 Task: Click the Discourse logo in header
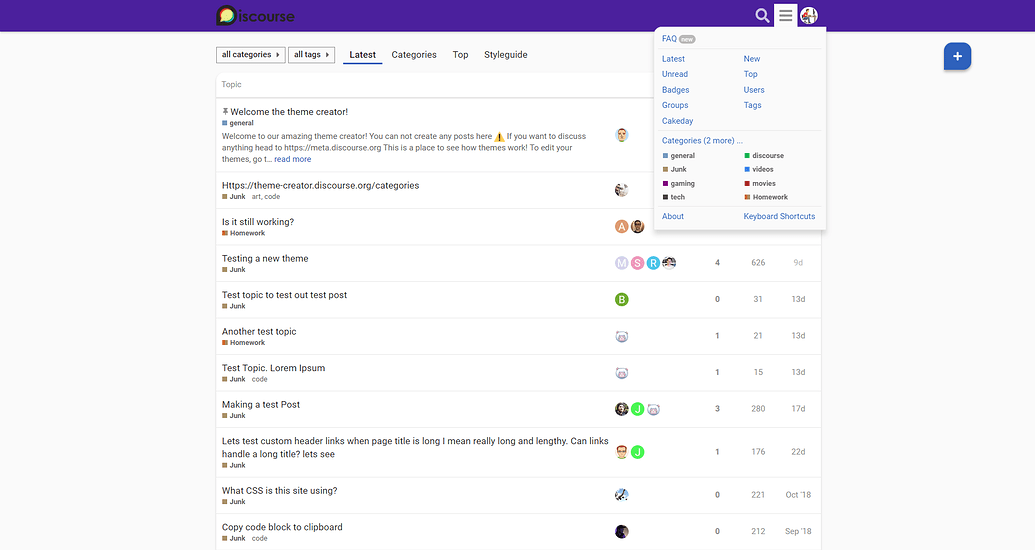pyautogui.click(x=256, y=15)
